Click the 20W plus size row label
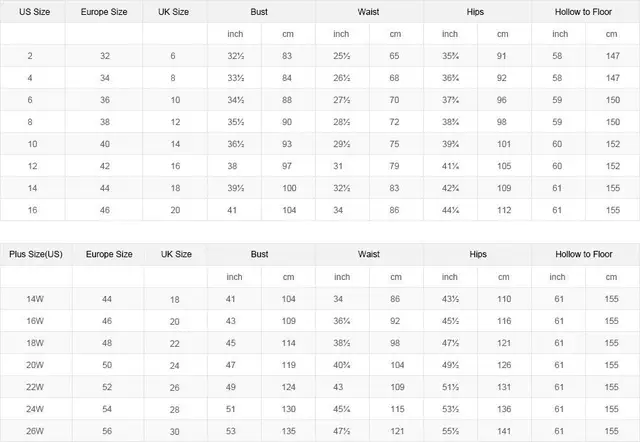Image resolution: width=640 pixels, height=442 pixels. pyautogui.click(x=35, y=365)
